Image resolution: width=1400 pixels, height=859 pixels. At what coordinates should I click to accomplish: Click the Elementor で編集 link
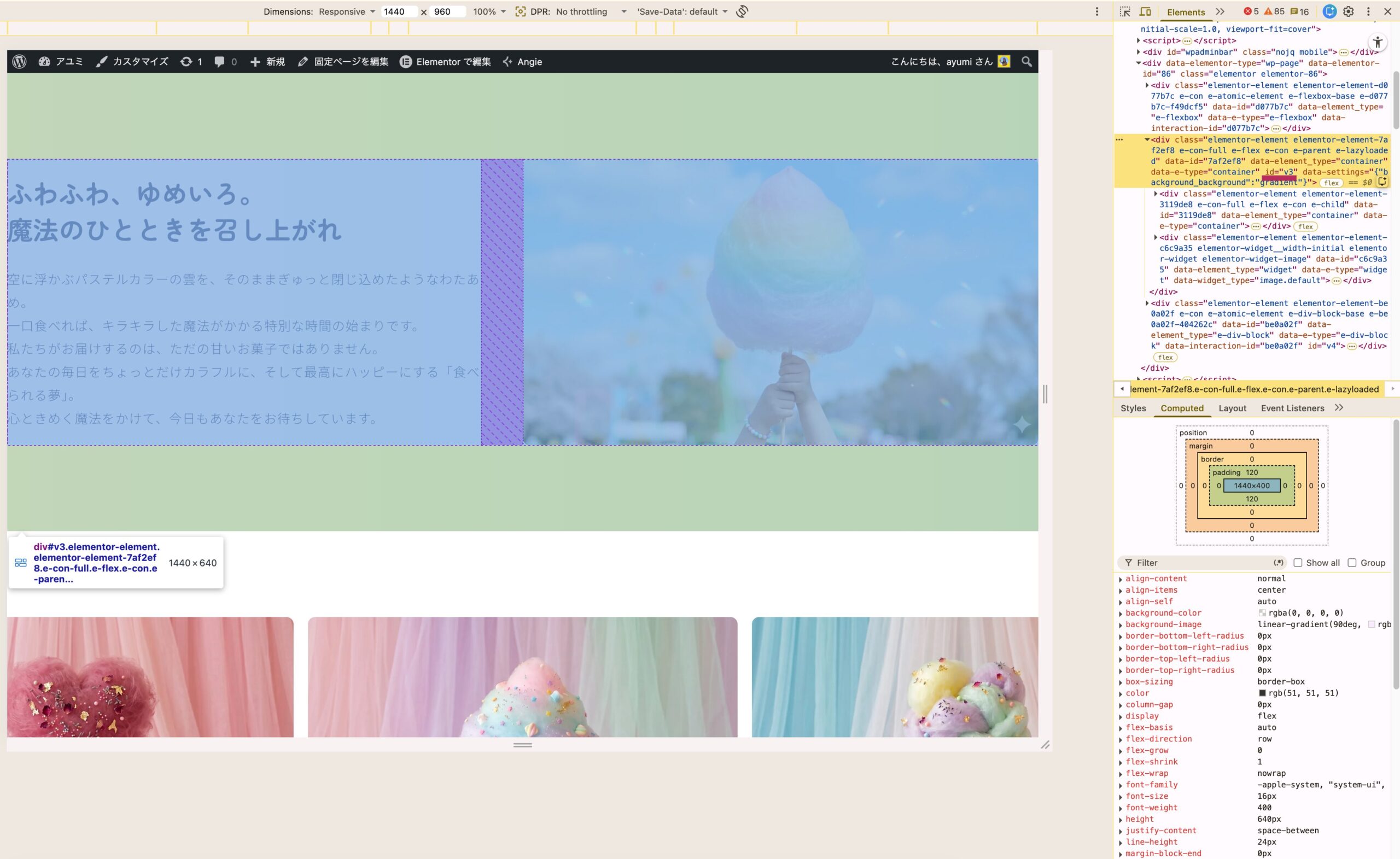pyautogui.click(x=452, y=62)
